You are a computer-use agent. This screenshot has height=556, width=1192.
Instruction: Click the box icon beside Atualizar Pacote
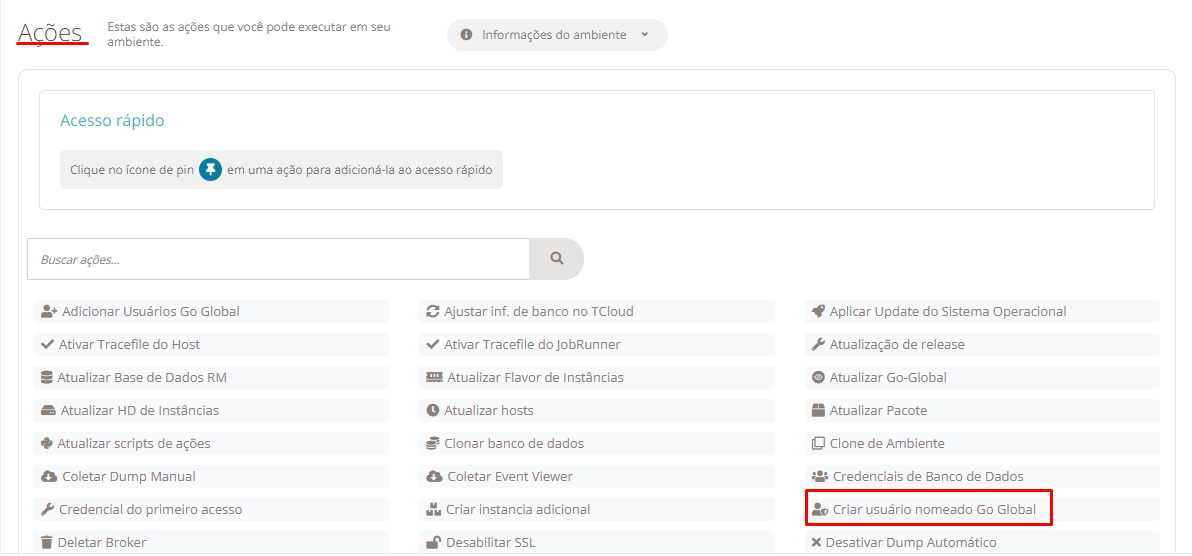(818, 411)
